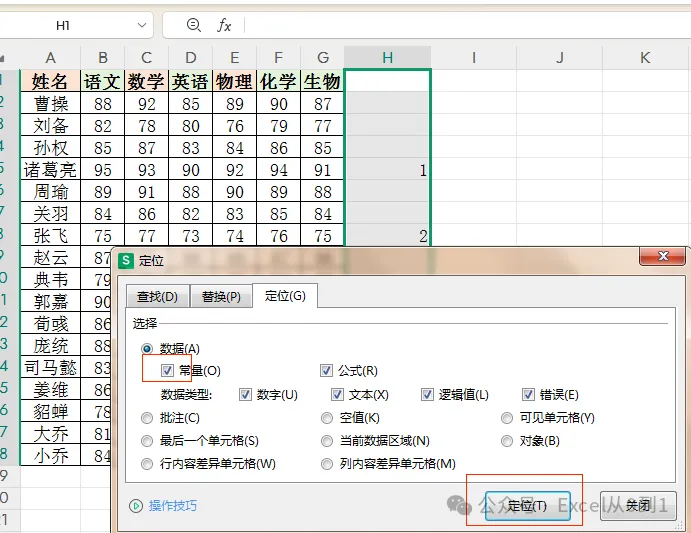Click the 物理 header cell
This screenshot has height=533, width=691.
(x=235, y=81)
